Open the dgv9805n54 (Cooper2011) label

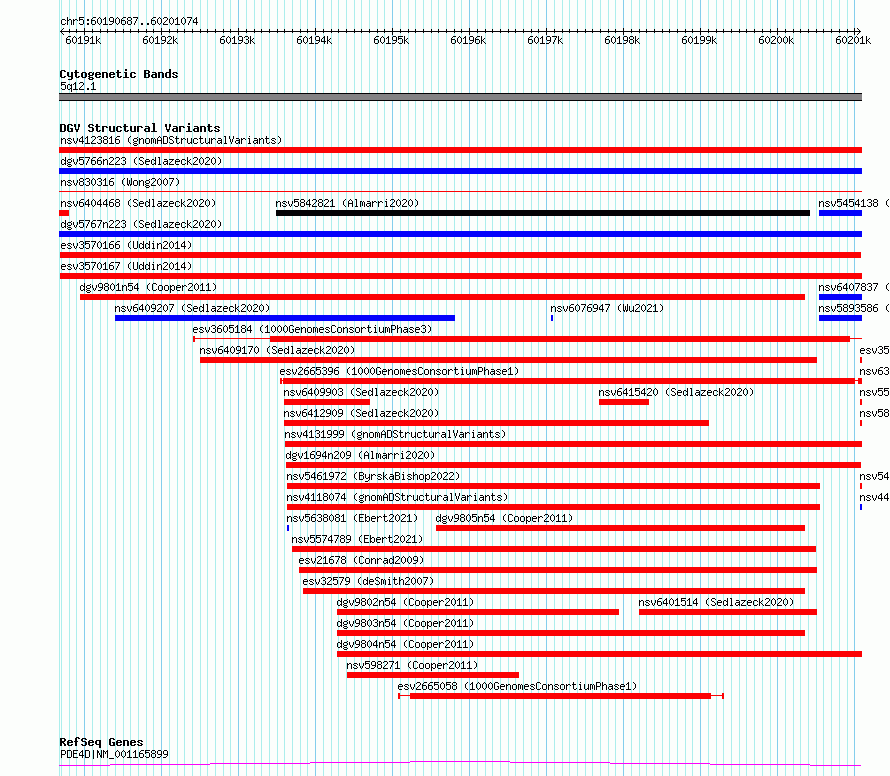click(x=504, y=518)
